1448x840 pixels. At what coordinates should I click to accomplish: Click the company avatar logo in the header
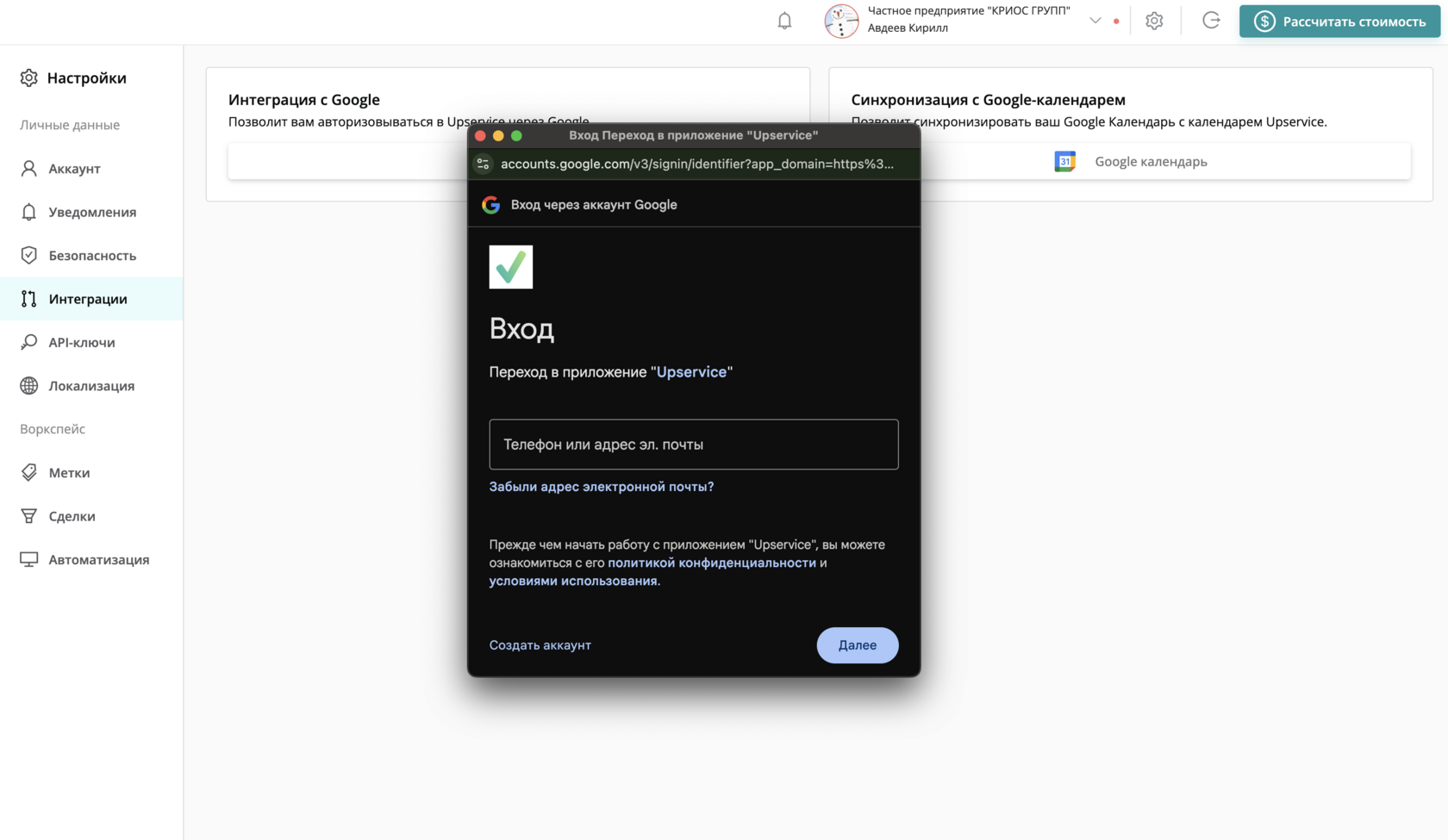click(x=841, y=21)
